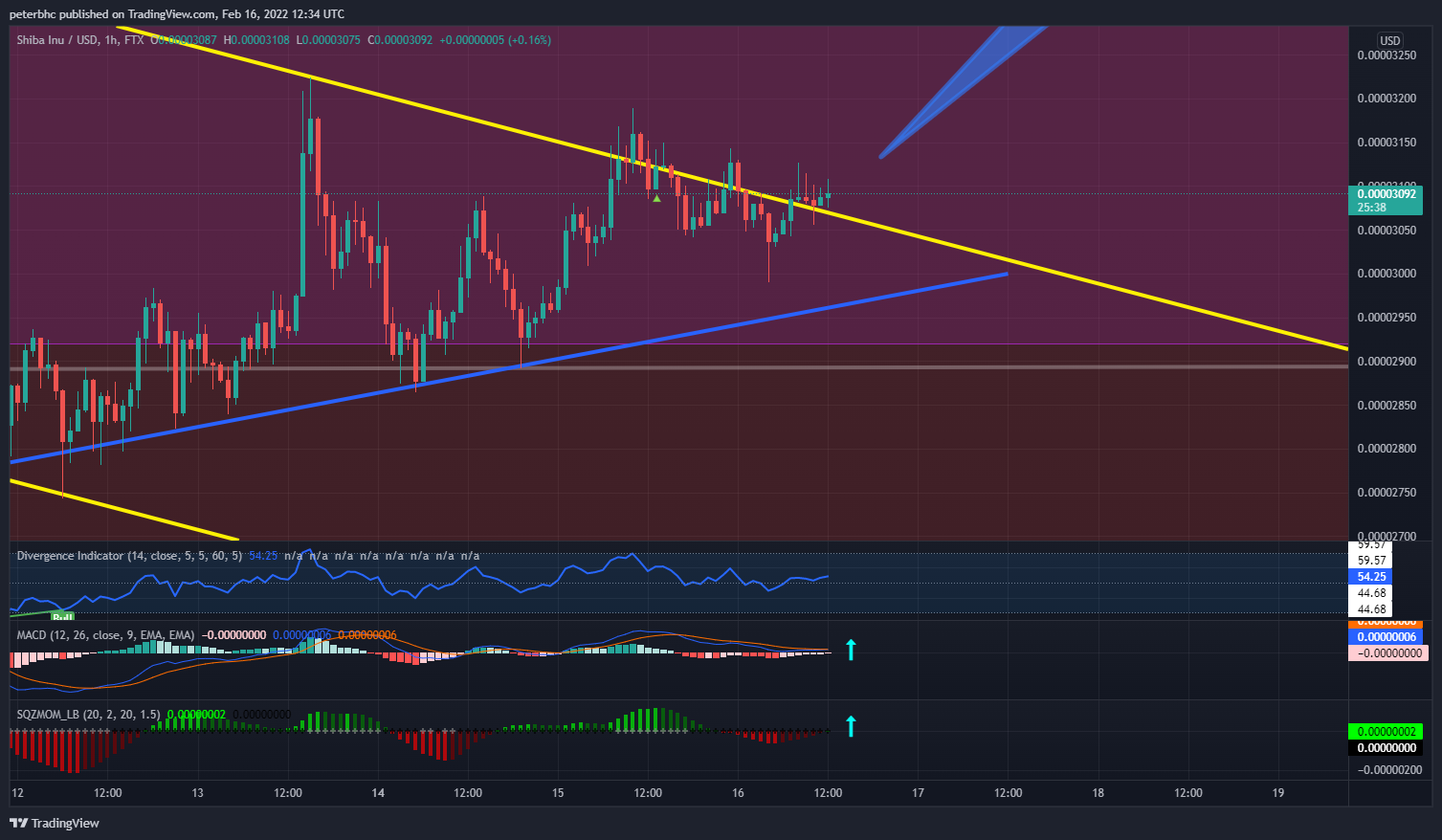Click the 12:00 time label between 16 and 17
This screenshot has width=1442, height=840.
(828, 793)
